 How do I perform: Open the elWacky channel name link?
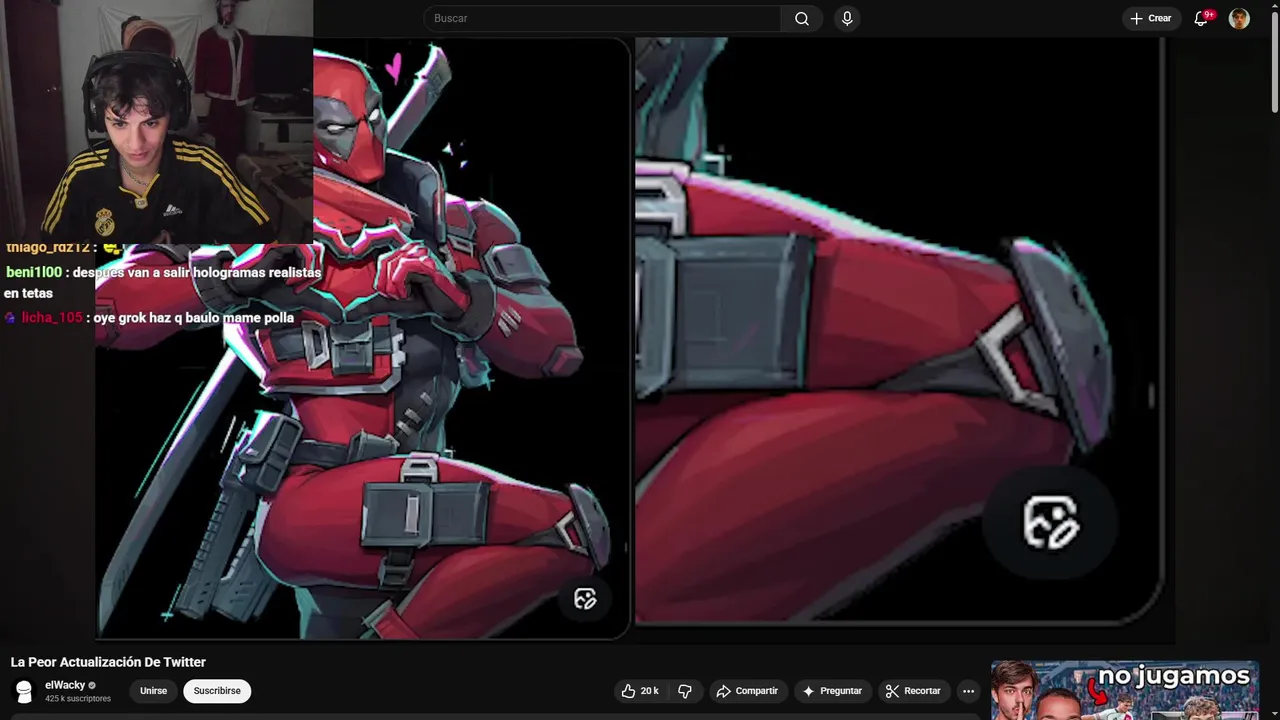[x=65, y=685]
